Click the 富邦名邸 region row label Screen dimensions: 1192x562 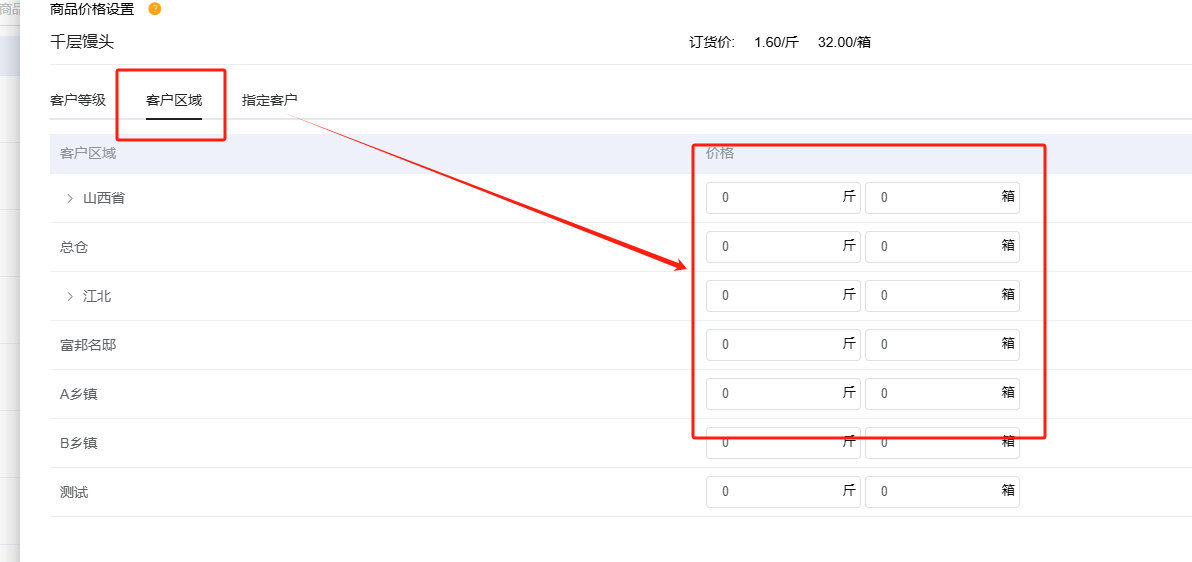(88, 345)
